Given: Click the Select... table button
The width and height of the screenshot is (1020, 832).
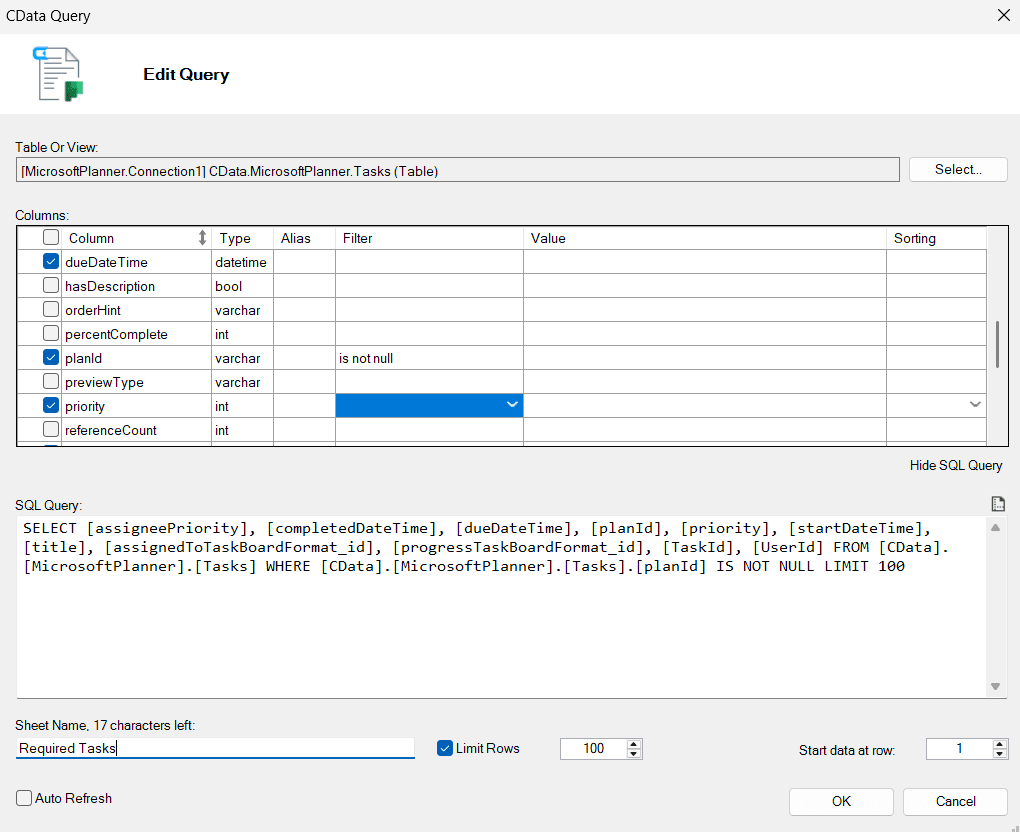Looking at the screenshot, I should coord(957,170).
